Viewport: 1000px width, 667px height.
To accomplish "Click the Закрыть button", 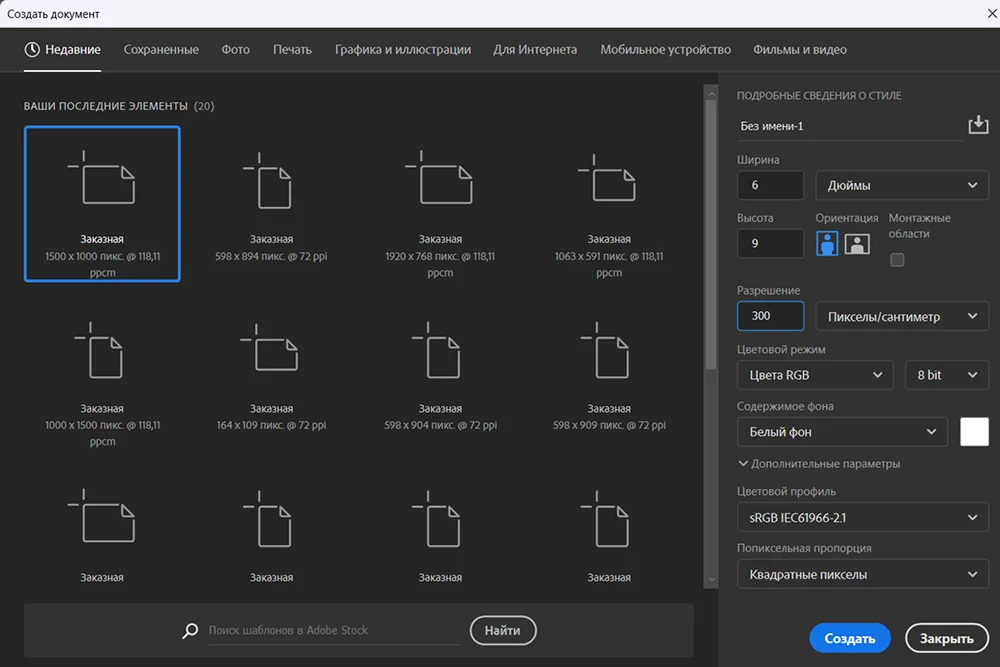I will (x=946, y=638).
